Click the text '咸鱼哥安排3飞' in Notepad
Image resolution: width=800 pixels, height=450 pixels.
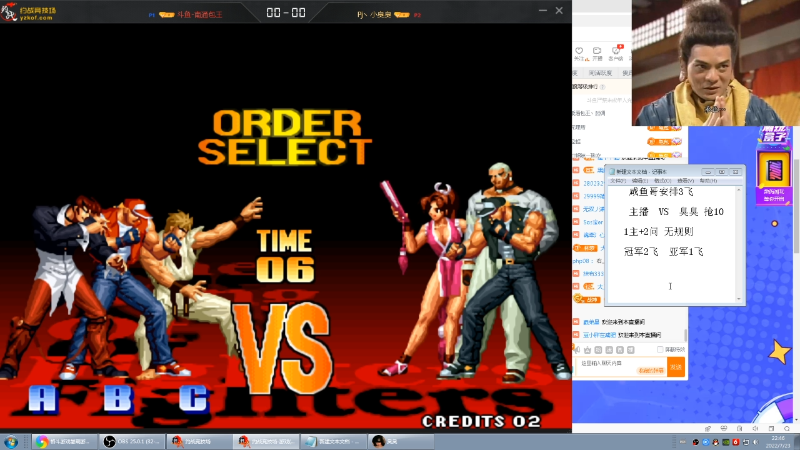[x=661, y=192]
